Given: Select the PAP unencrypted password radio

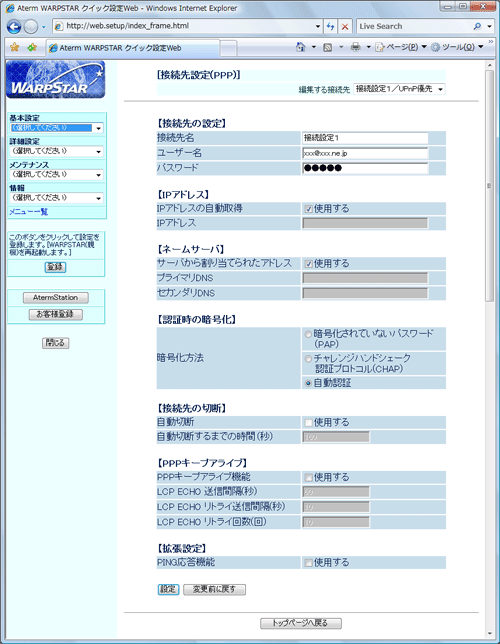Looking at the screenshot, I should [308, 334].
